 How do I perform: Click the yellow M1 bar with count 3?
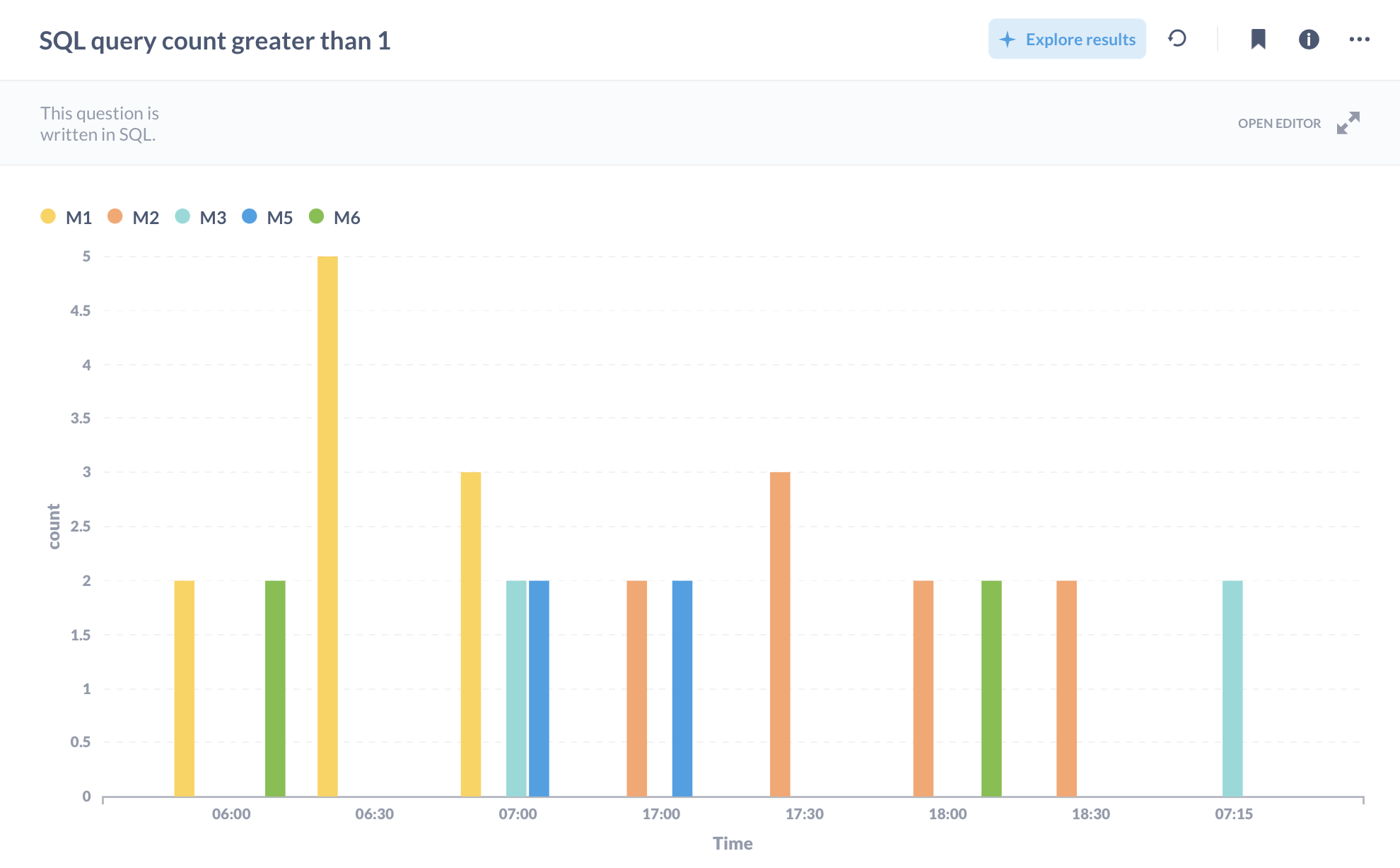(471, 634)
